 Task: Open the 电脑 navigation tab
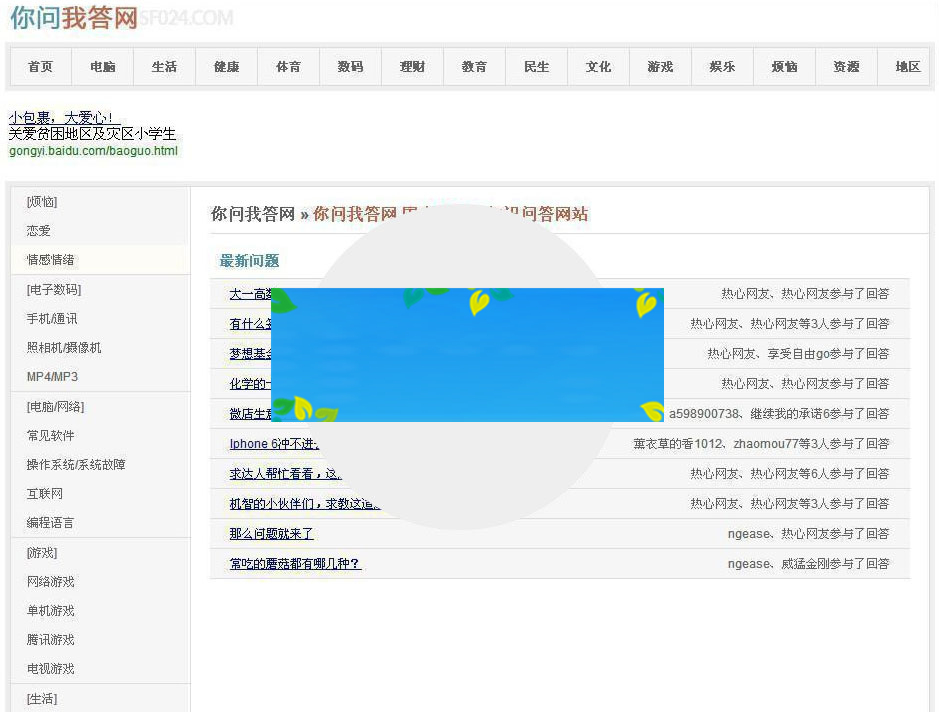coord(101,67)
